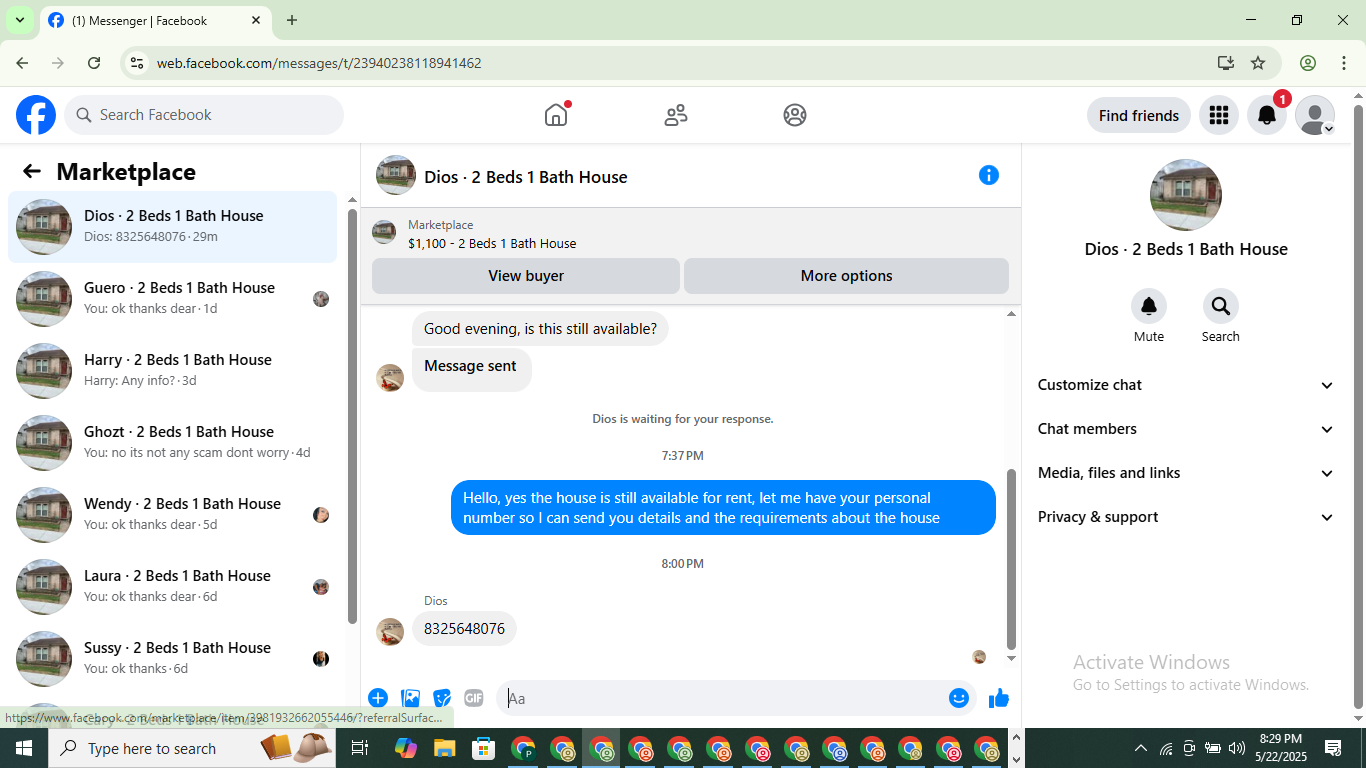
Task: Open the Facebook menu grid icon
Action: 1218,116
